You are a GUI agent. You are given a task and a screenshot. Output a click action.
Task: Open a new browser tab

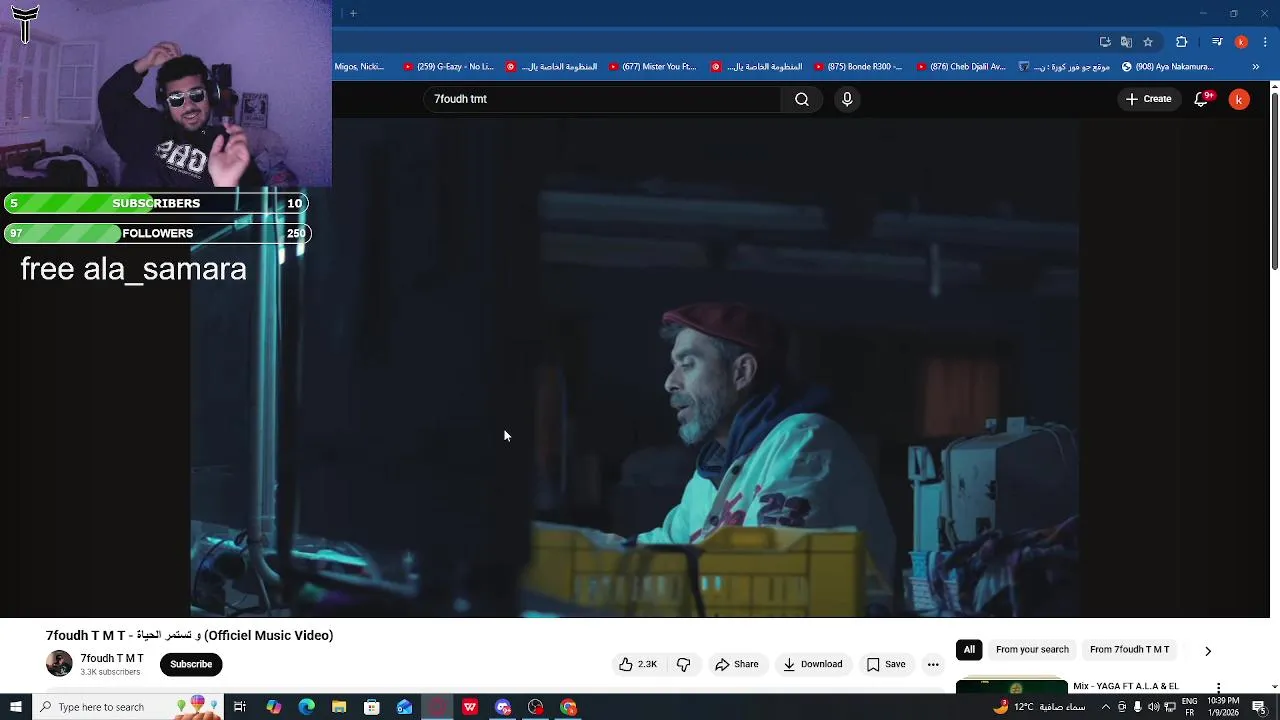click(353, 13)
